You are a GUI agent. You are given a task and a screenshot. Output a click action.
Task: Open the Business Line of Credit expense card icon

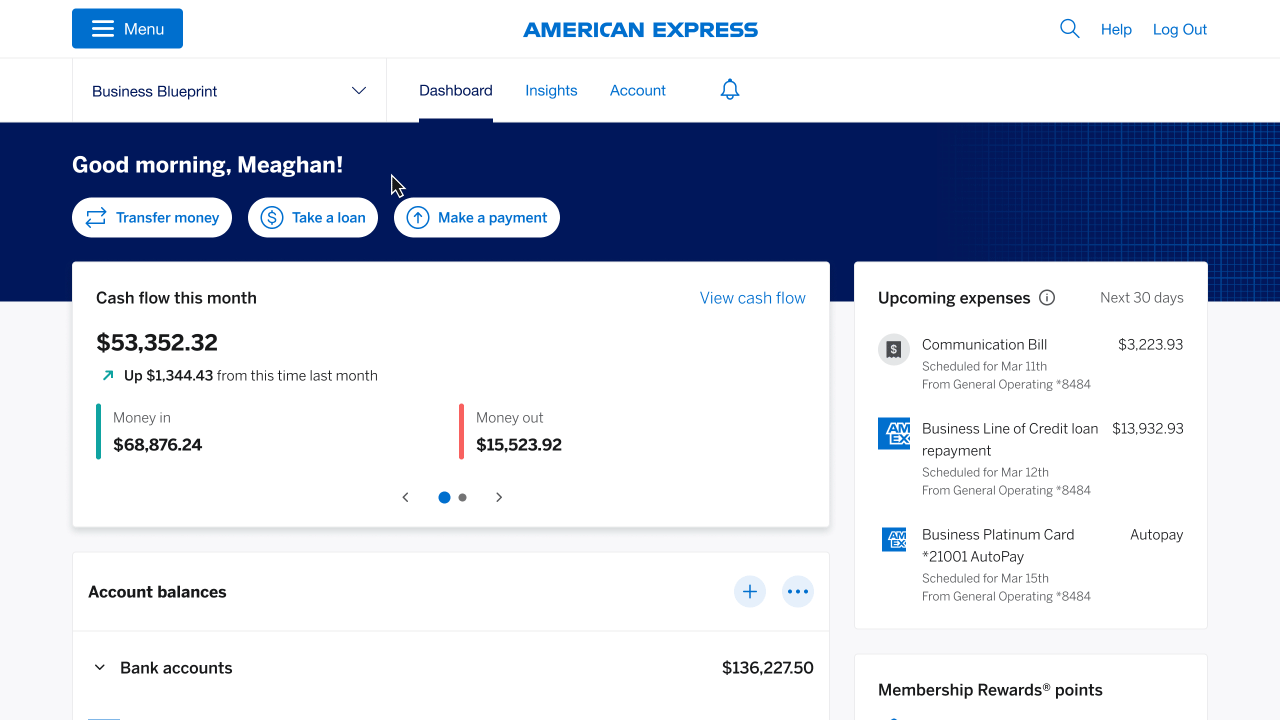point(893,433)
